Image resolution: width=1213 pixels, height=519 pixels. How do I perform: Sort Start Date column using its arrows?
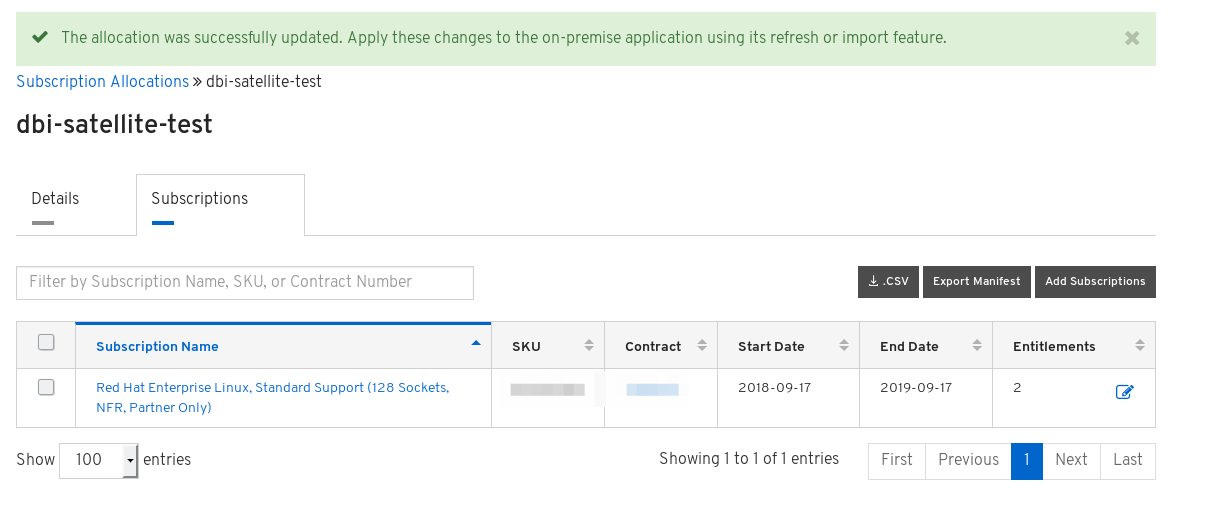click(844, 346)
